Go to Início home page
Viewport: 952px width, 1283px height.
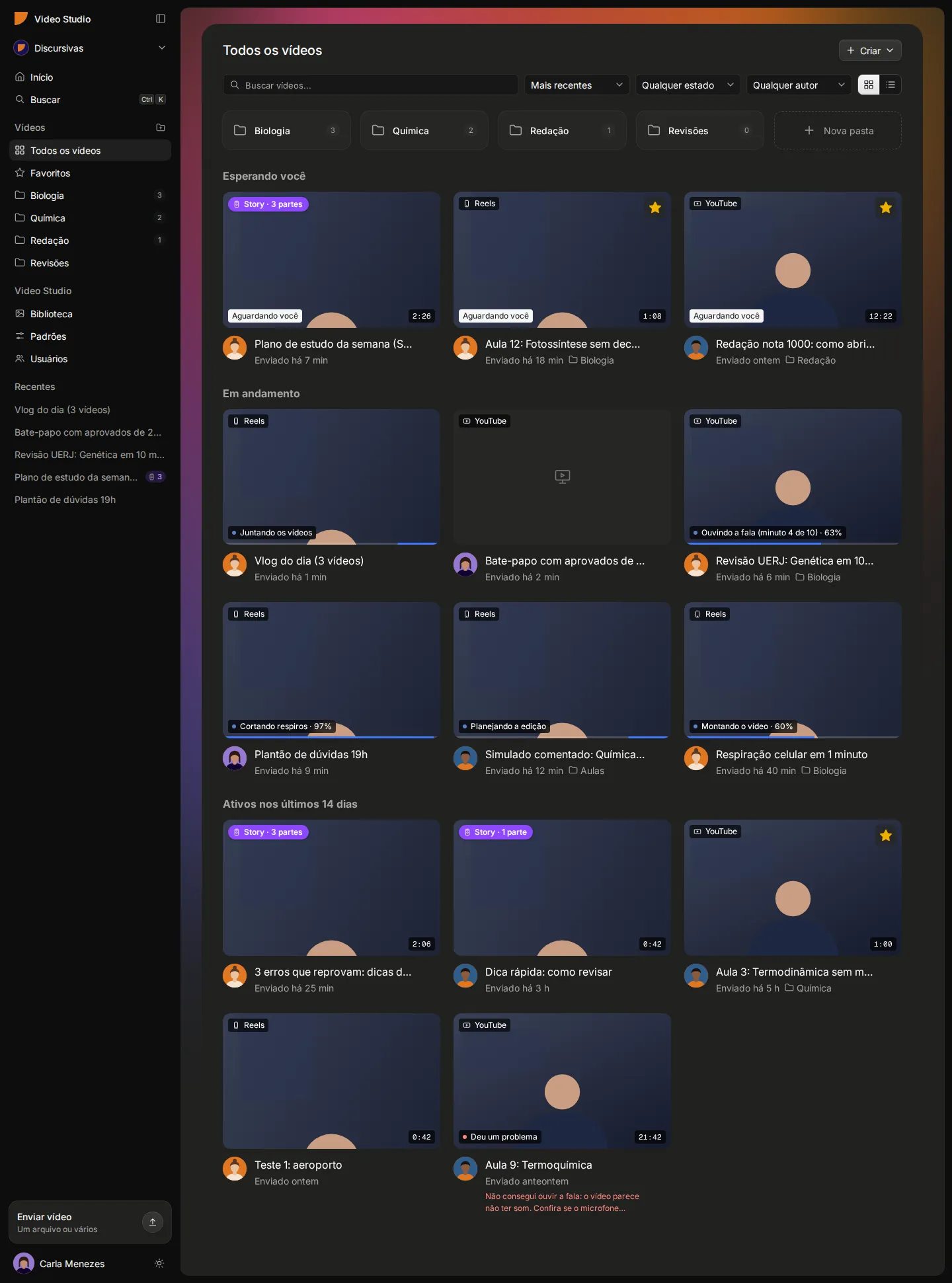click(x=90, y=77)
